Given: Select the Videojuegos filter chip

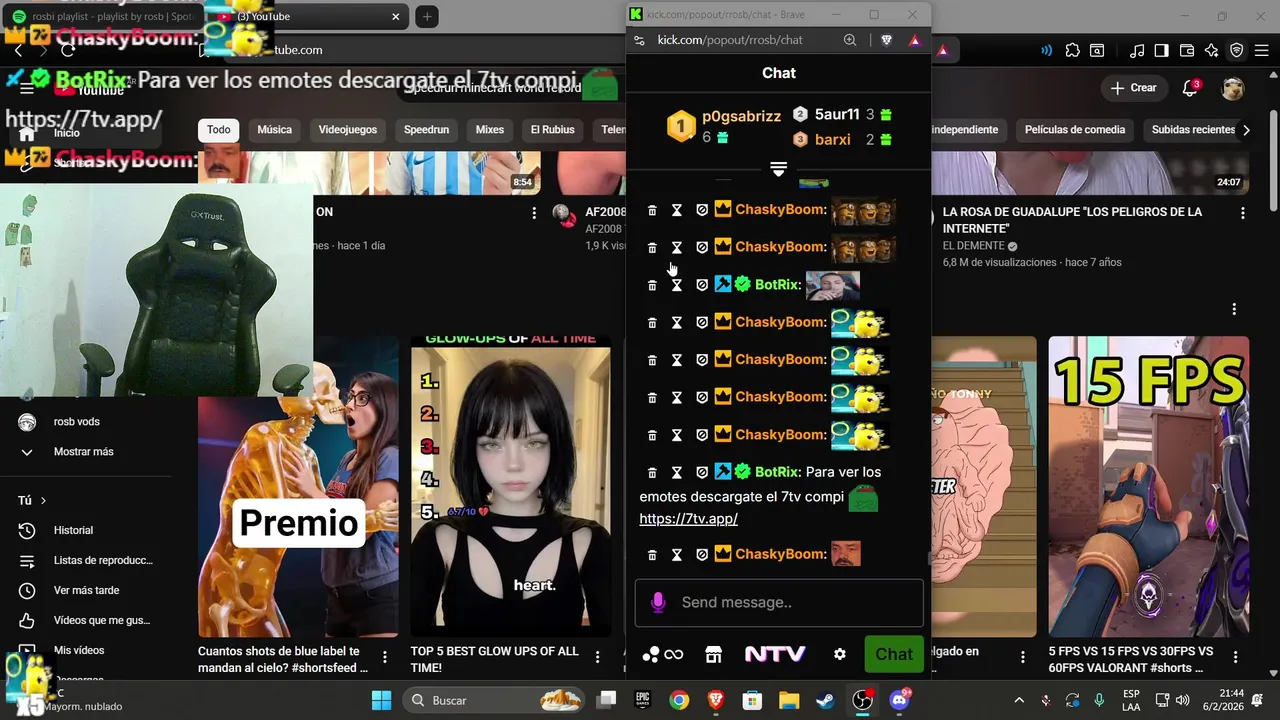Looking at the screenshot, I should tap(348, 129).
